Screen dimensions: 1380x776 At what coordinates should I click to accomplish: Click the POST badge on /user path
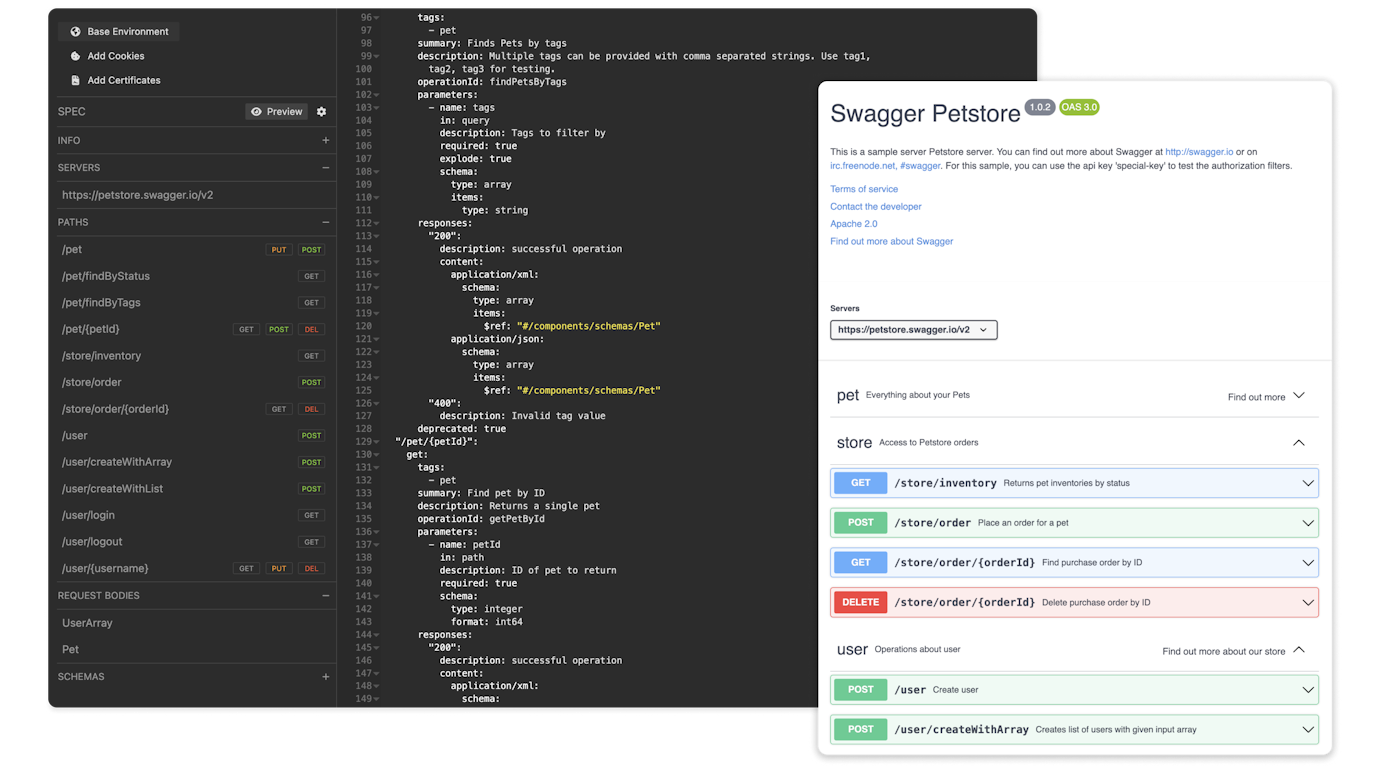coord(311,435)
